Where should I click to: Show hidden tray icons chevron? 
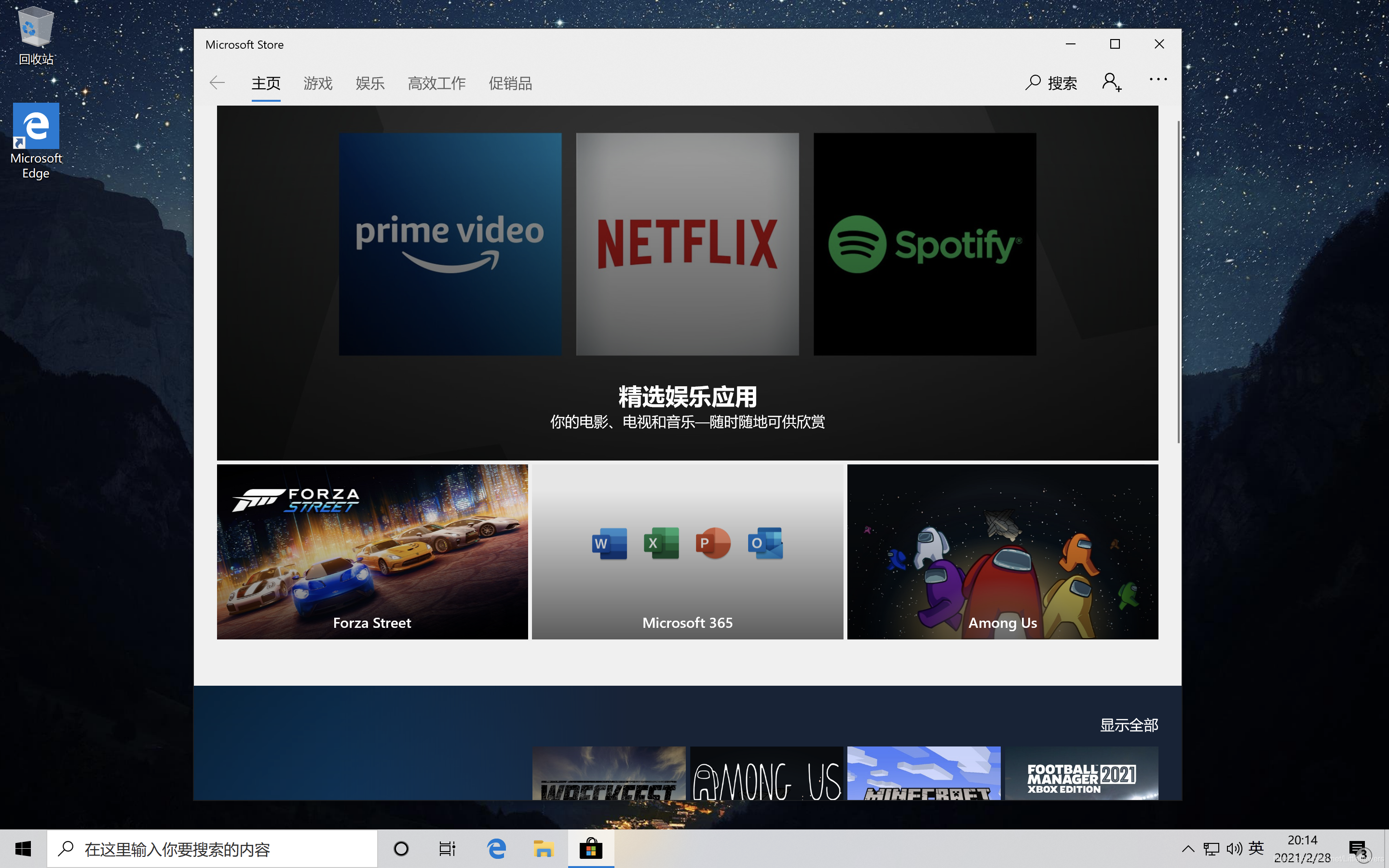pyautogui.click(x=1187, y=849)
